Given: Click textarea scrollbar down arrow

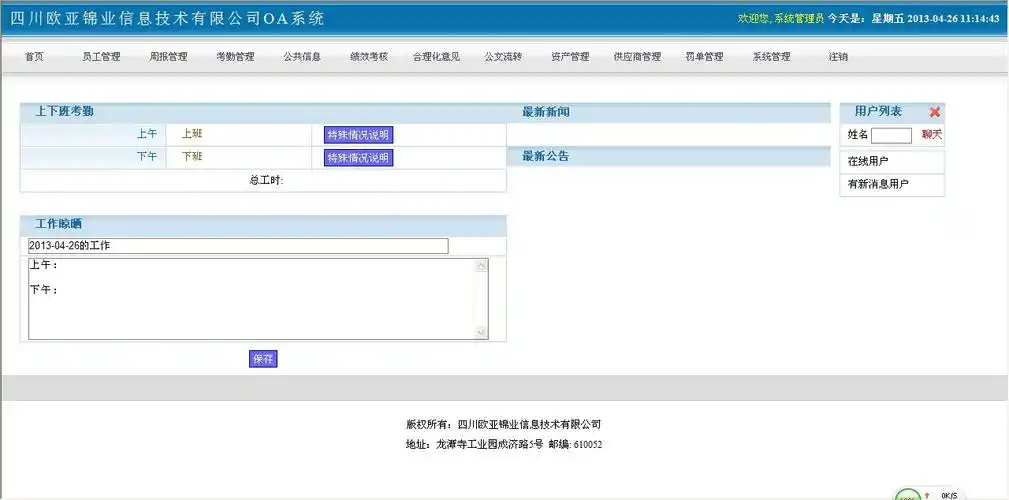Looking at the screenshot, I should [x=481, y=332].
